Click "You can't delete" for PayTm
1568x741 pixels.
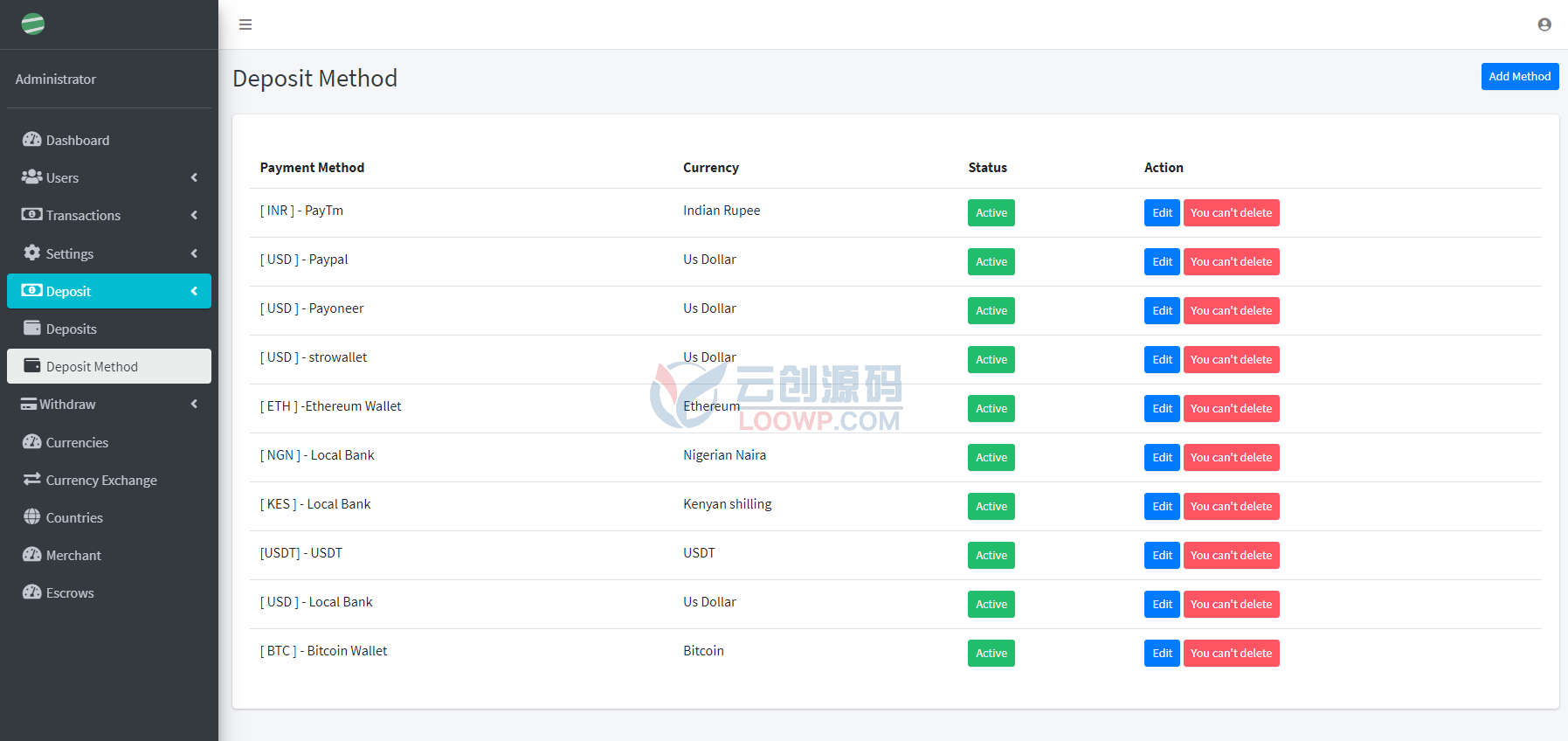pyautogui.click(x=1231, y=212)
